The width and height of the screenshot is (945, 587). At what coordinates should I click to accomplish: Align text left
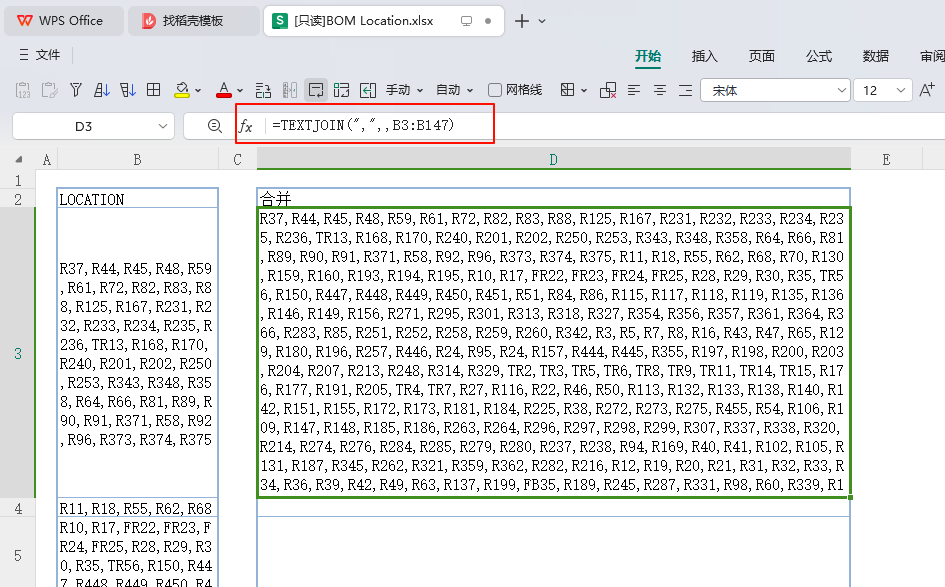pyautogui.click(x=634, y=90)
